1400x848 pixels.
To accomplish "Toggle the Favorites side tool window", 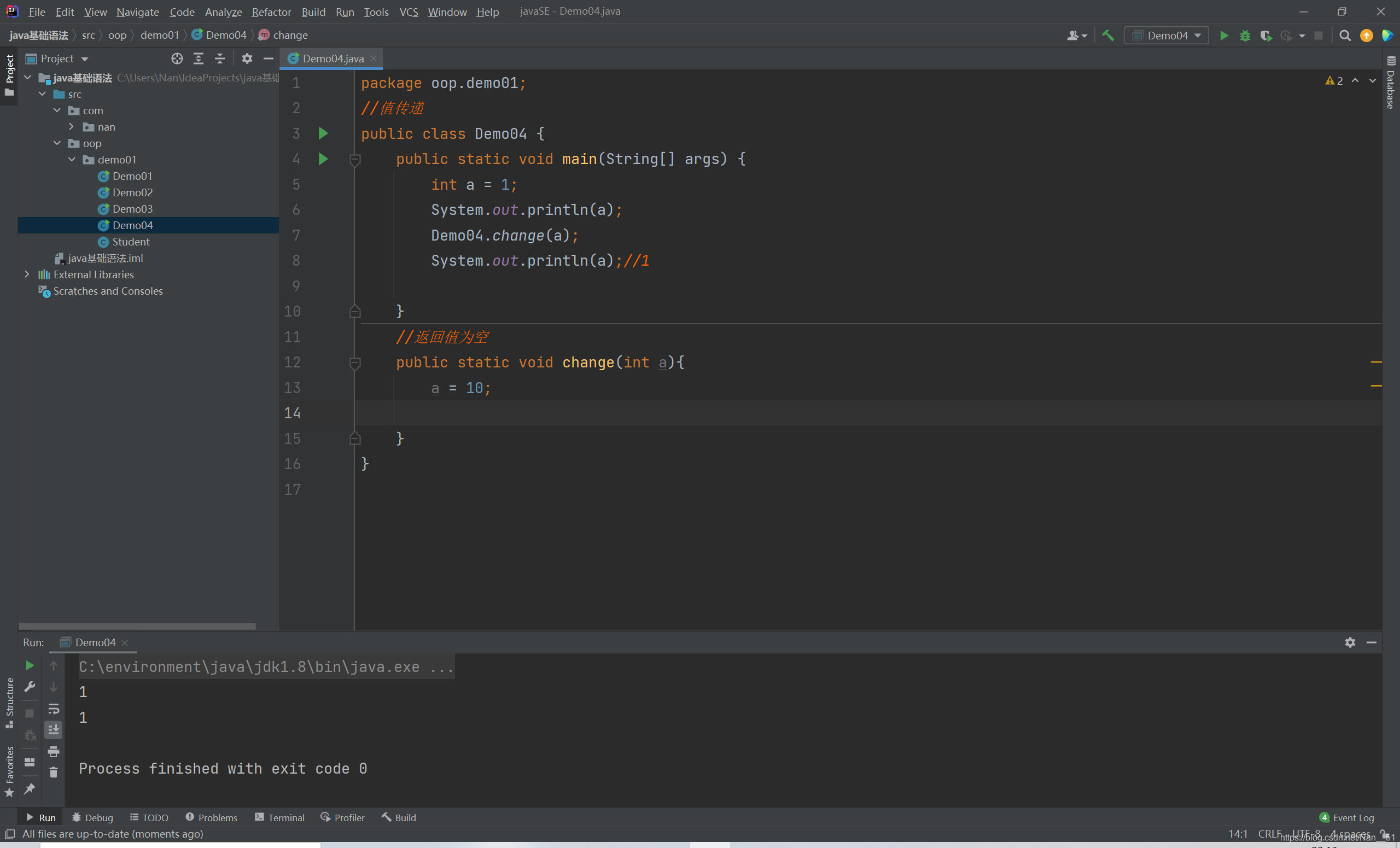I will [9, 771].
